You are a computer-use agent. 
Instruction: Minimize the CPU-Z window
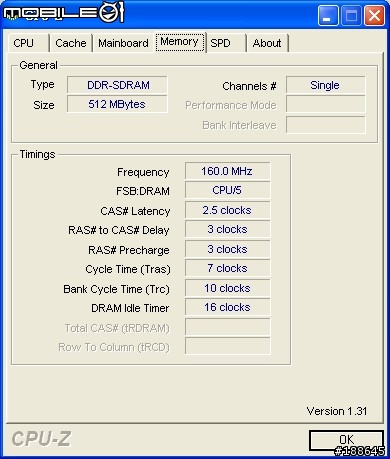click(328, 15)
